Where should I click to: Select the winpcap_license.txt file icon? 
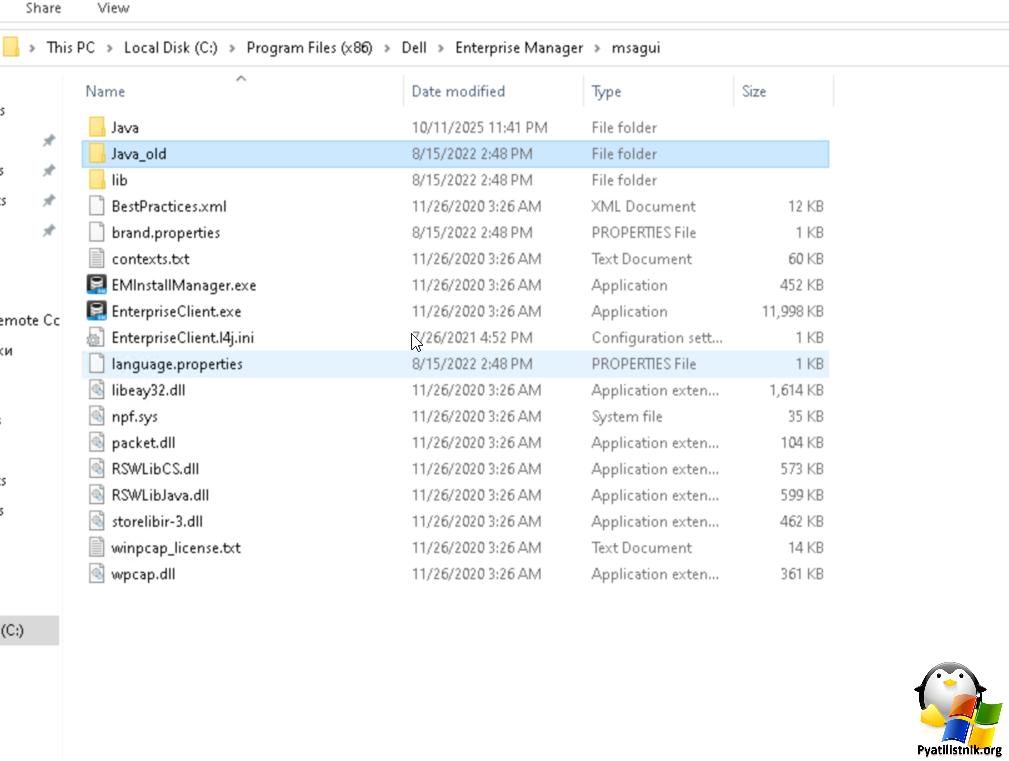(96, 548)
